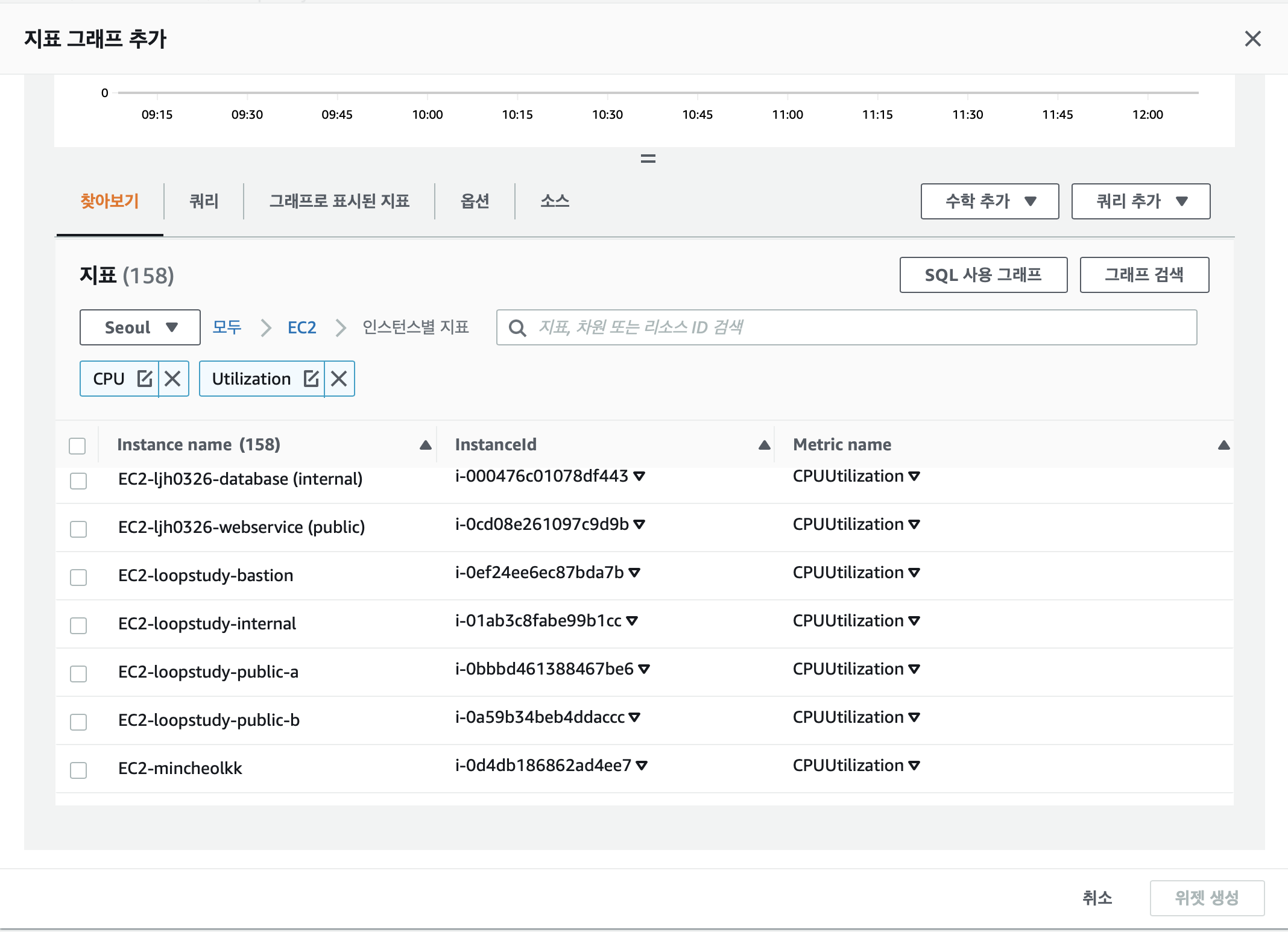Open the 옵션 tab
The height and width of the screenshot is (932, 1288).
point(475,201)
